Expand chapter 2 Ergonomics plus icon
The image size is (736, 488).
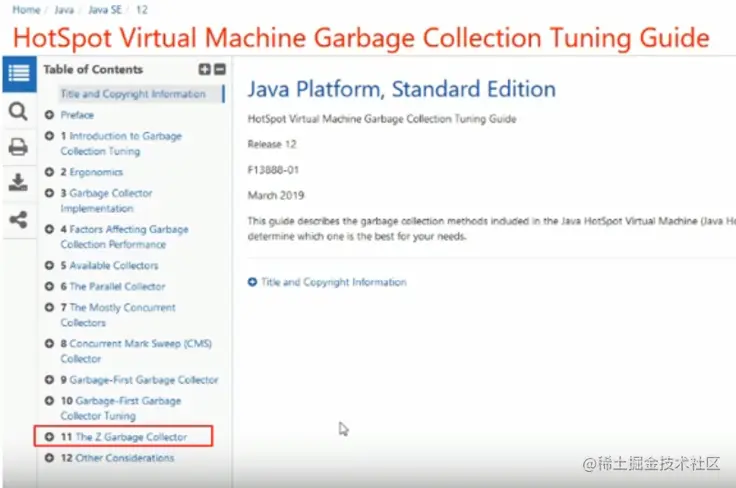pos(49,172)
